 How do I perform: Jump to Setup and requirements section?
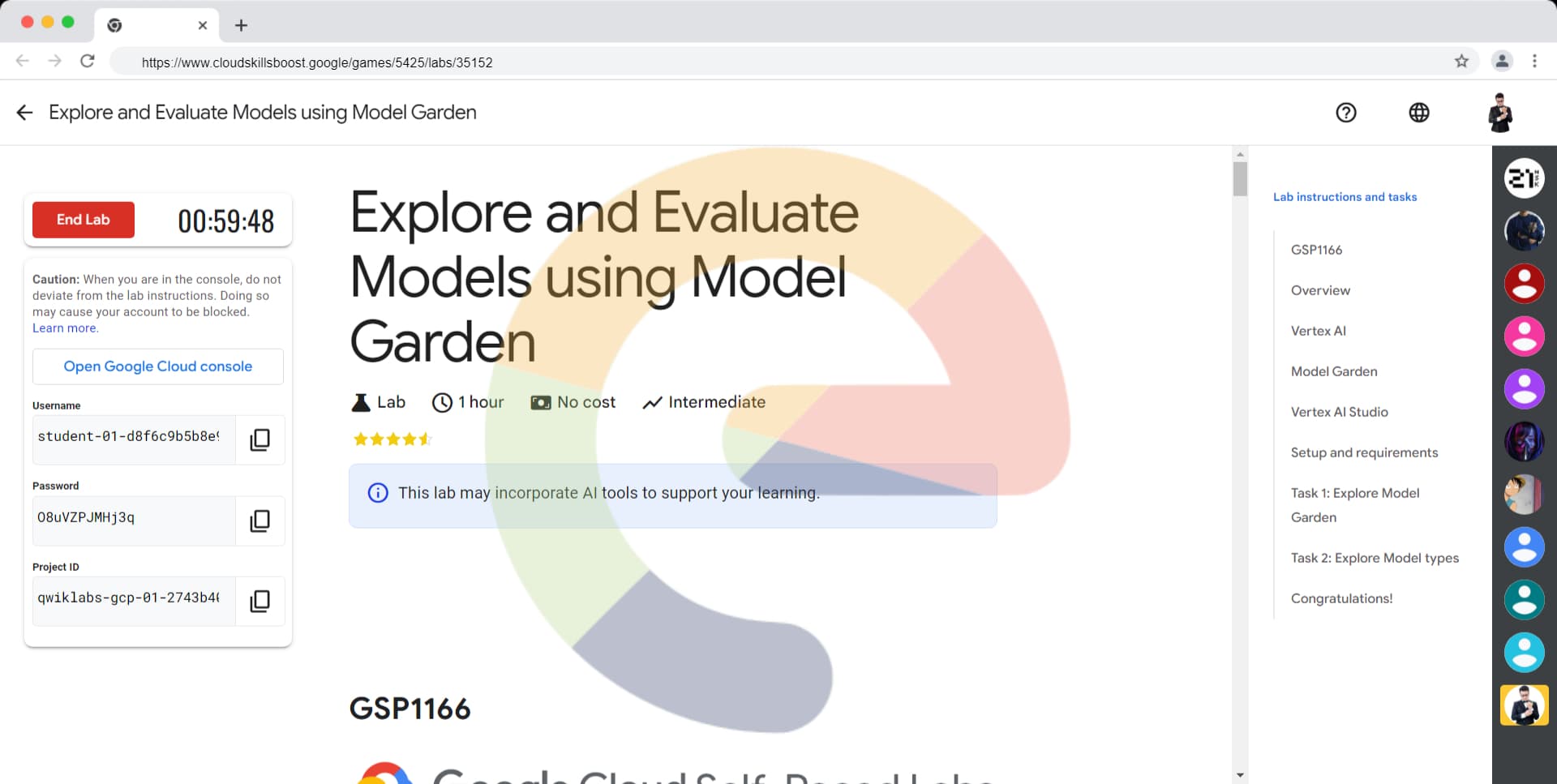1364,452
